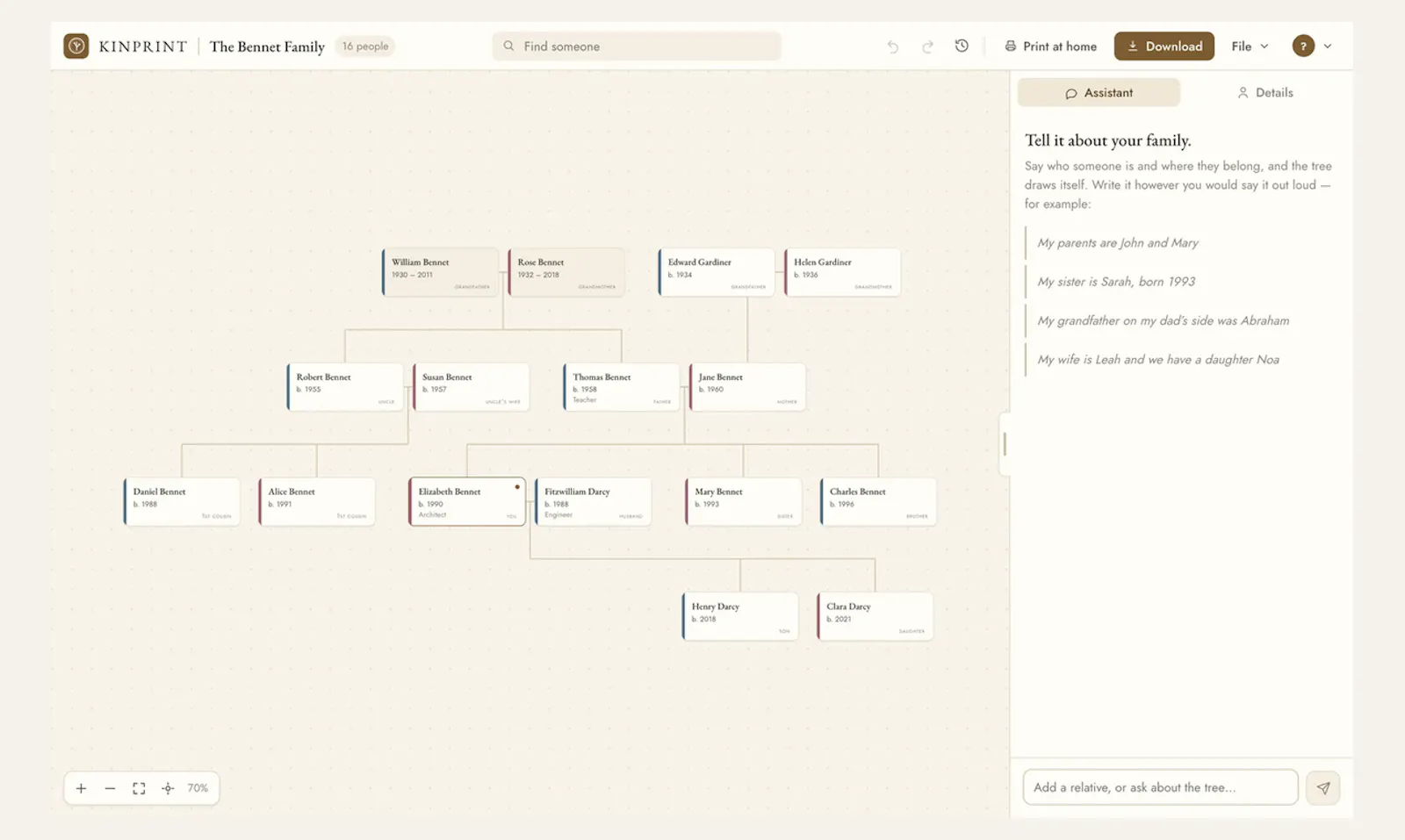Click the help question mark icon
Screen dimensions: 1405x840
click(1303, 46)
